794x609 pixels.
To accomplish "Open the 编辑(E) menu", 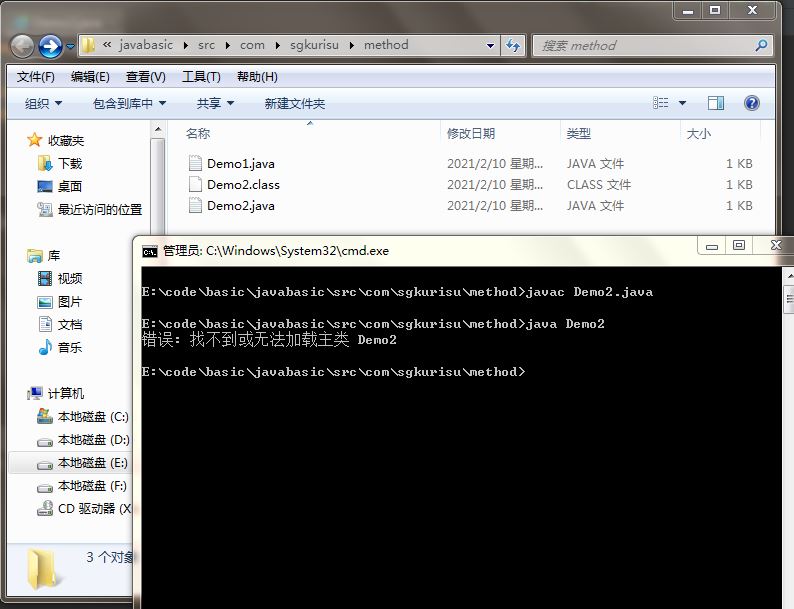I will coord(90,77).
